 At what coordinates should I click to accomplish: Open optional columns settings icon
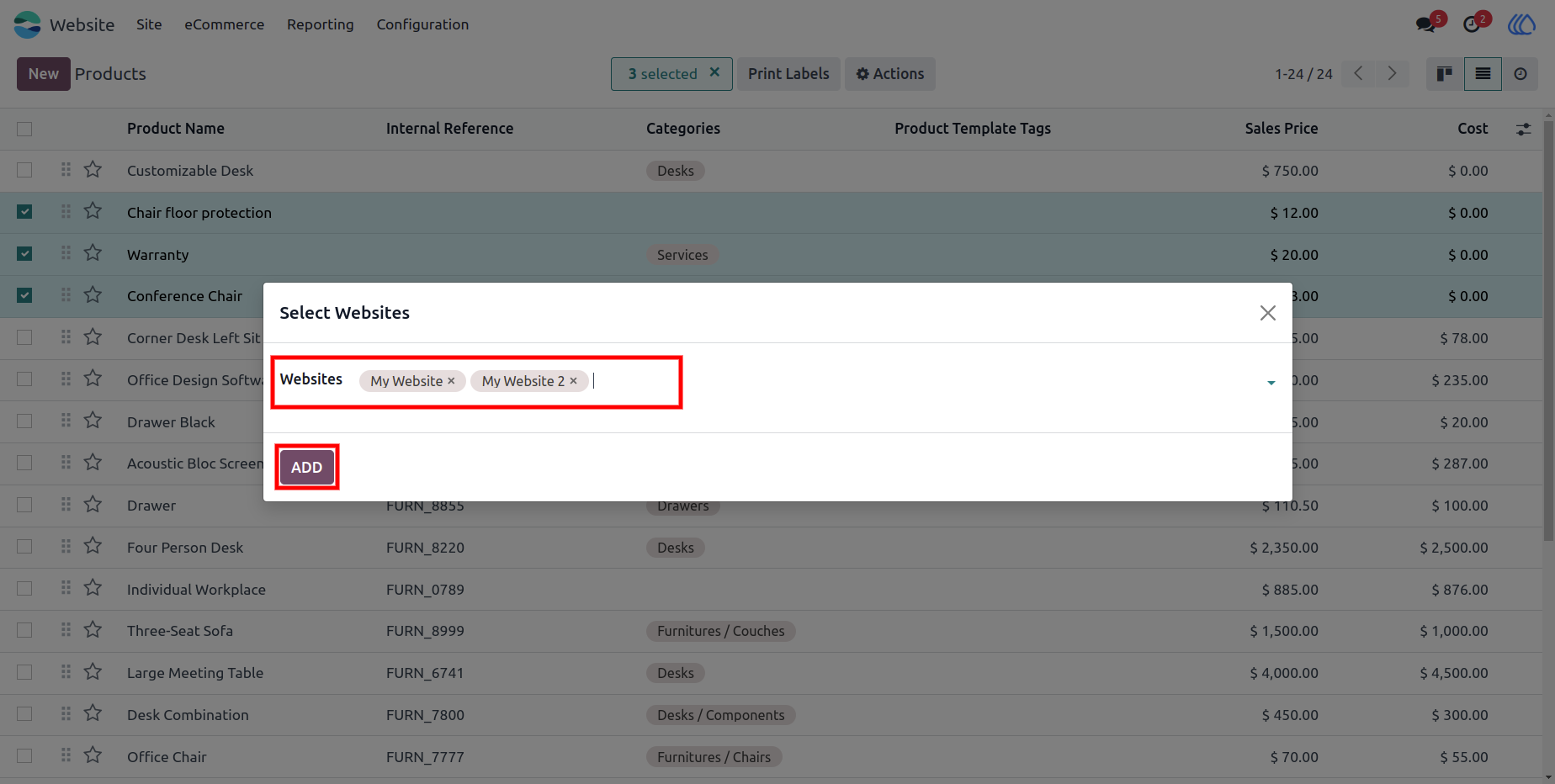[x=1523, y=129]
